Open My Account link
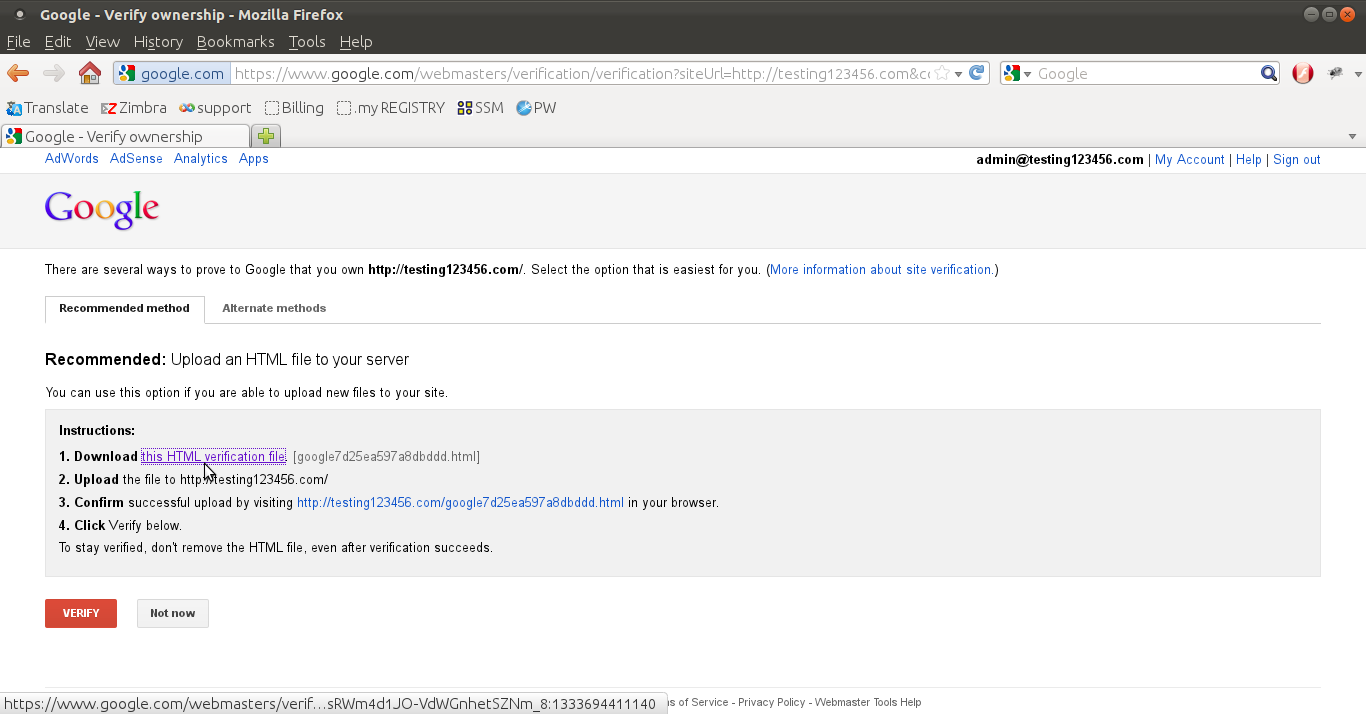The height and width of the screenshot is (714, 1366). (1190, 160)
